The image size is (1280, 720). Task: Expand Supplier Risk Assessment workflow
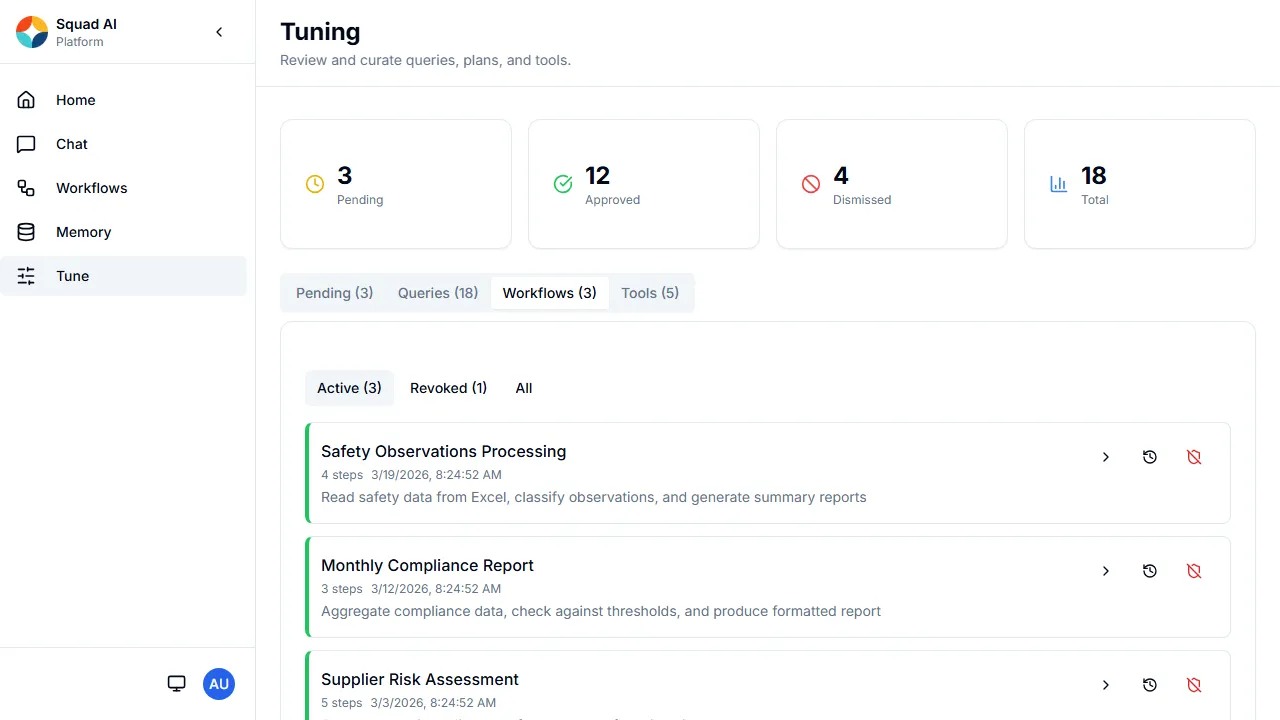pyautogui.click(x=1106, y=685)
